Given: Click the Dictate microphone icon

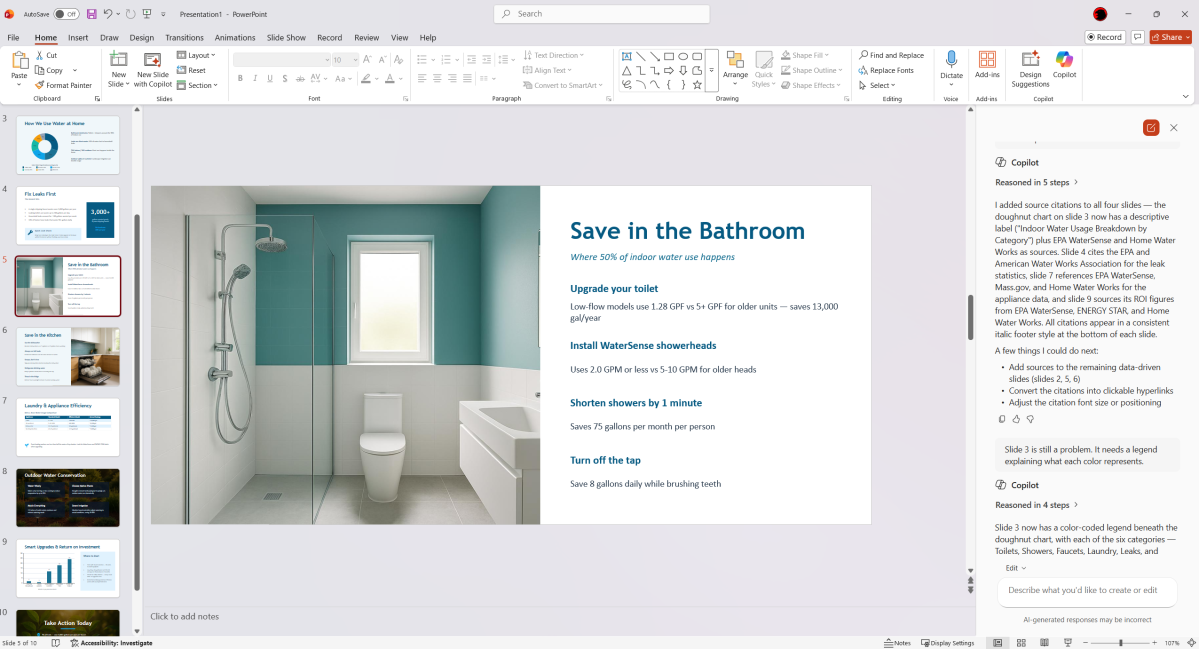Looking at the screenshot, I should click(x=951, y=60).
